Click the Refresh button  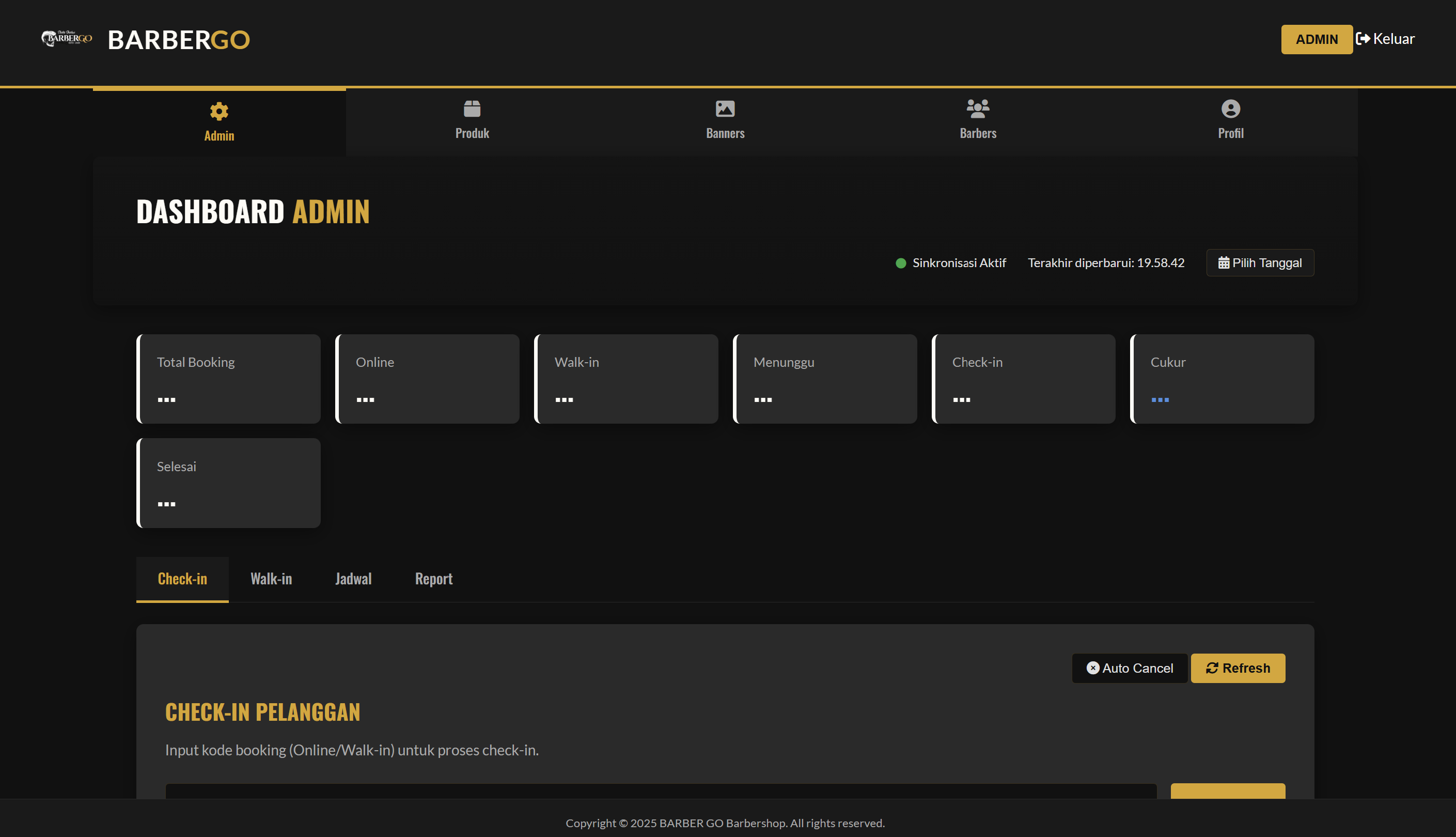1238,668
